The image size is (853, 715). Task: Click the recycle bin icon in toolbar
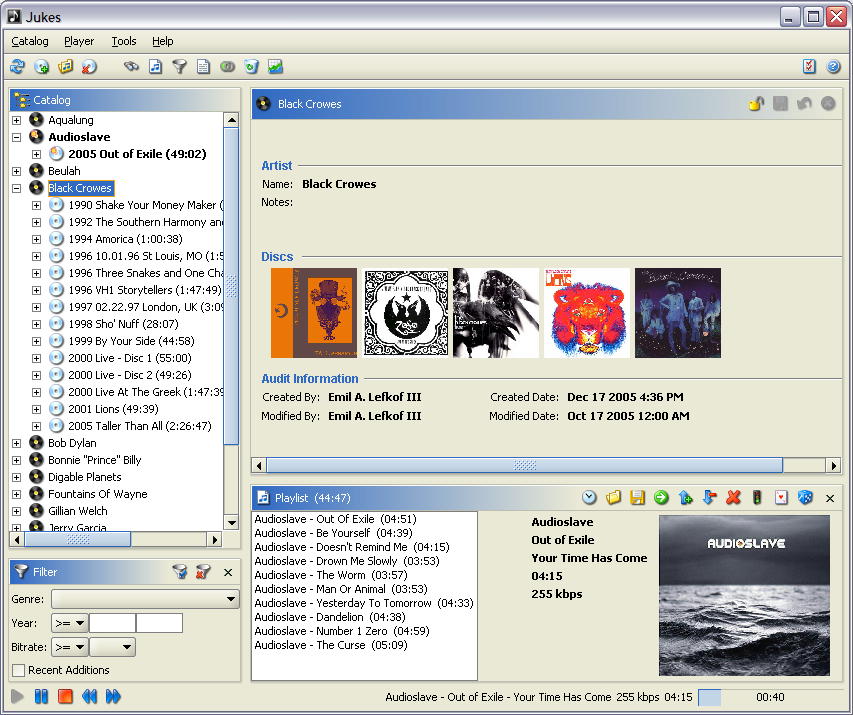click(251, 67)
